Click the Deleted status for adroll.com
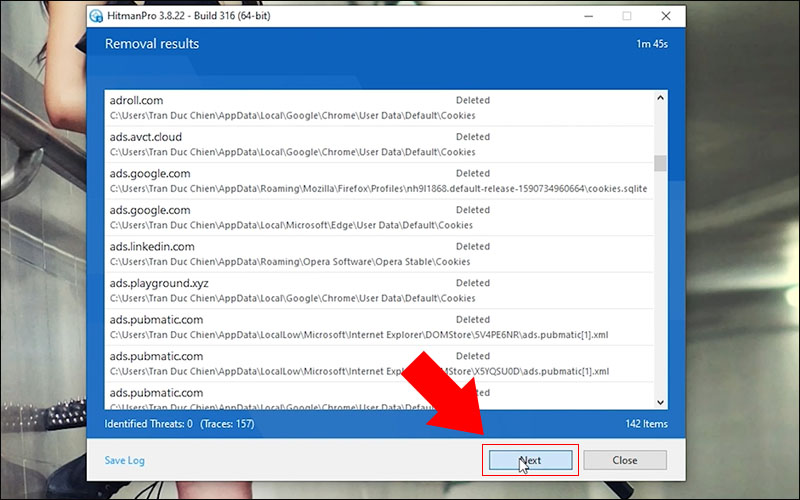Screen dimensions: 800x500 (473, 101)
